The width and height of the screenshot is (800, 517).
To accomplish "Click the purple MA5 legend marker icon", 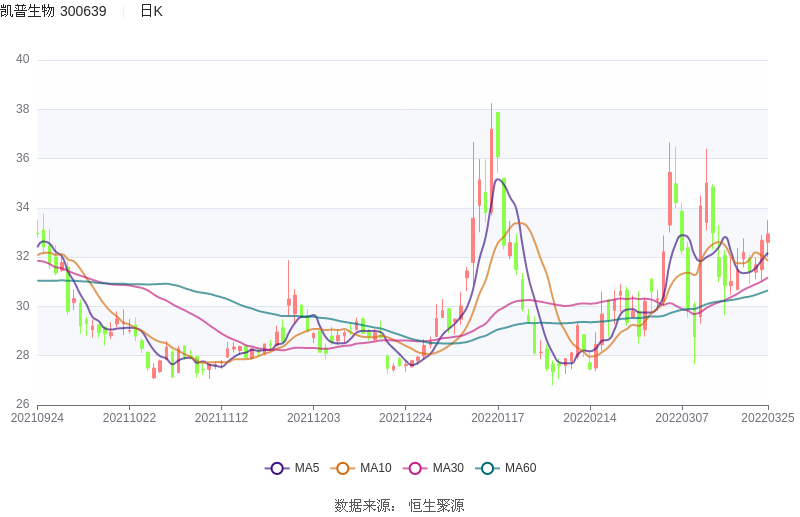I will point(277,468).
